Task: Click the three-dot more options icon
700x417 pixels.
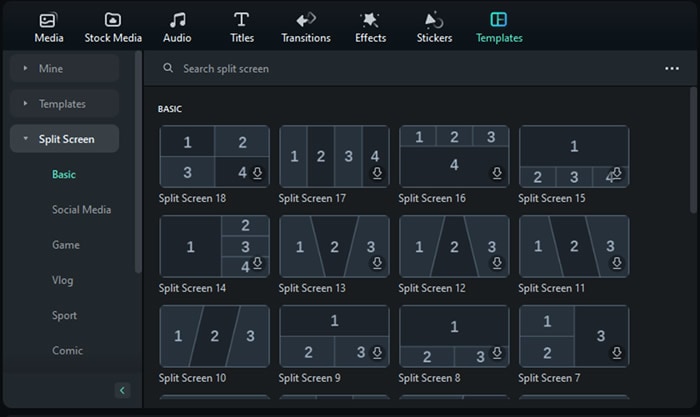Action: (672, 69)
